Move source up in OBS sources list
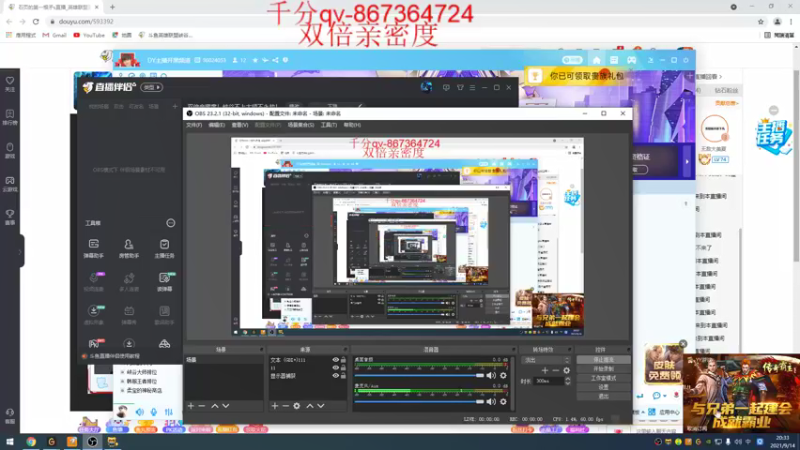 click(310, 406)
